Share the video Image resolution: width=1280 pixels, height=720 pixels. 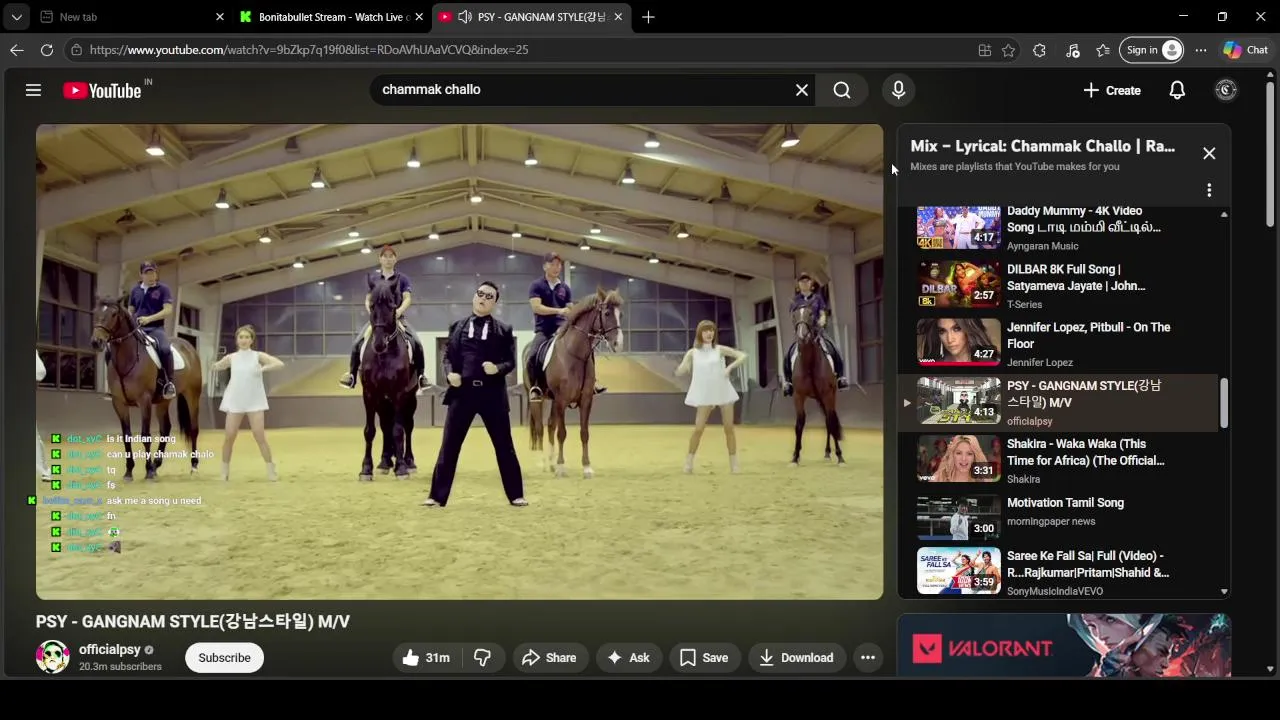click(x=548, y=658)
